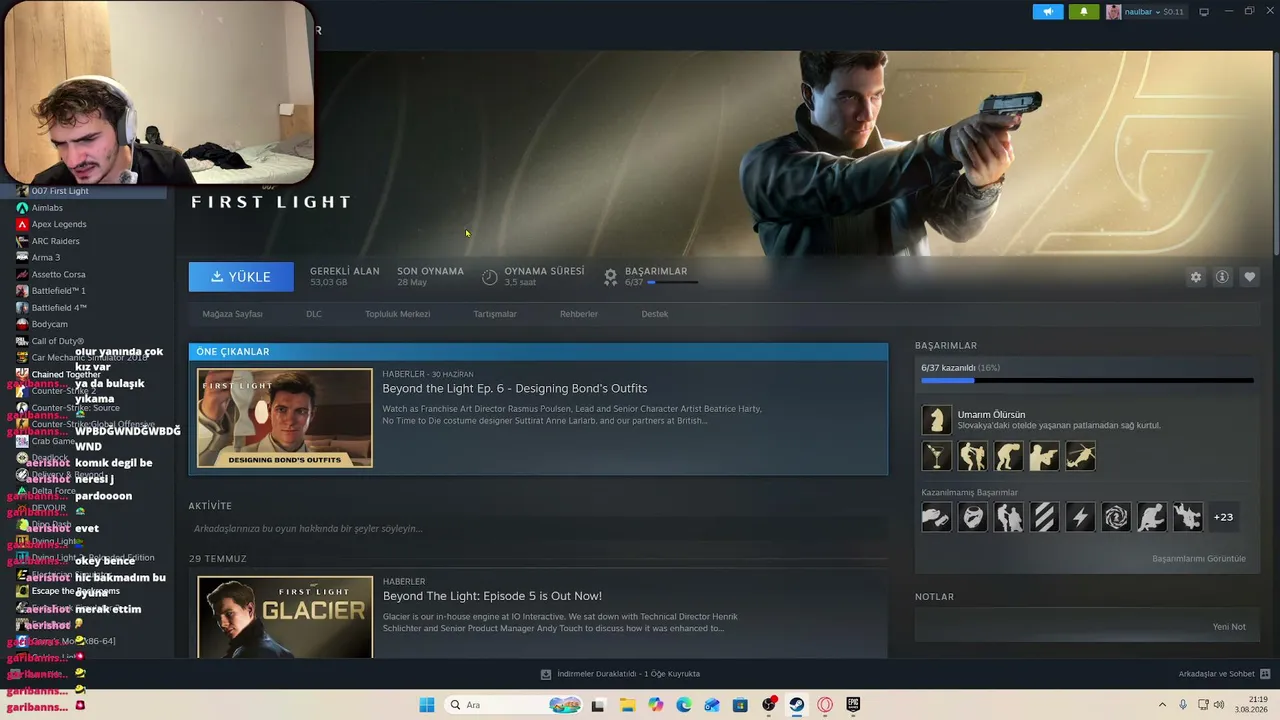1280x720 pixels.
Task: Select Arma 3 in the library list
Action: point(46,258)
